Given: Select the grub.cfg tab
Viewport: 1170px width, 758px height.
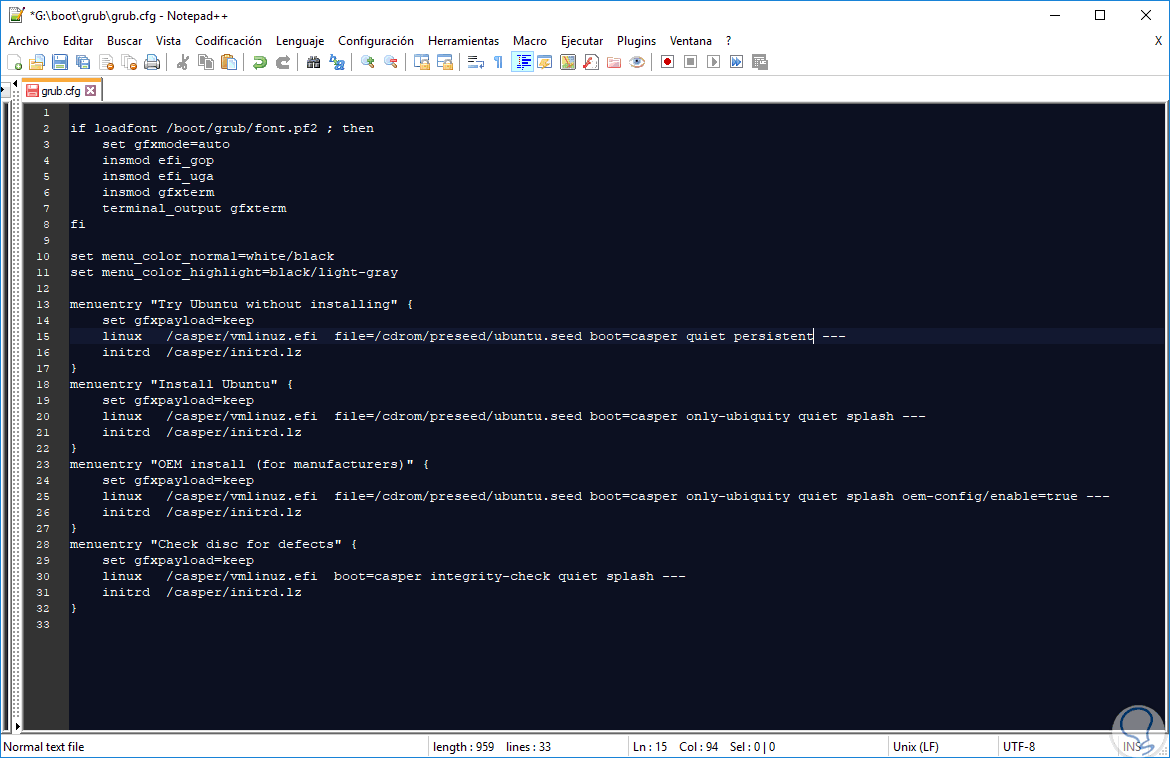Looking at the screenshot, I should 61,91.
